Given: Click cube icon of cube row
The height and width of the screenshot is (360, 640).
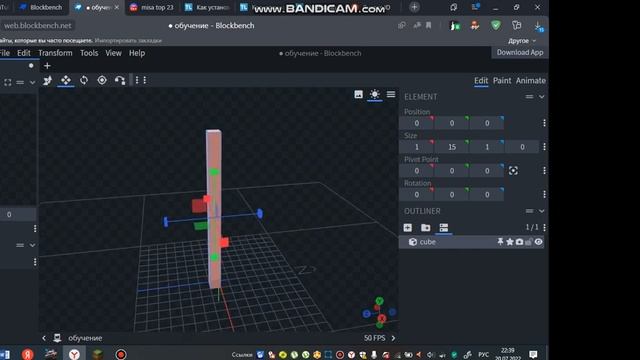Looking at the screenshot, I should point(413,242).
